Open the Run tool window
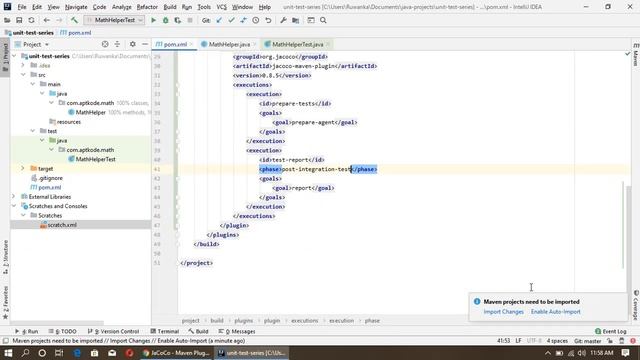The image size is (640, 360). coord(27,331)
